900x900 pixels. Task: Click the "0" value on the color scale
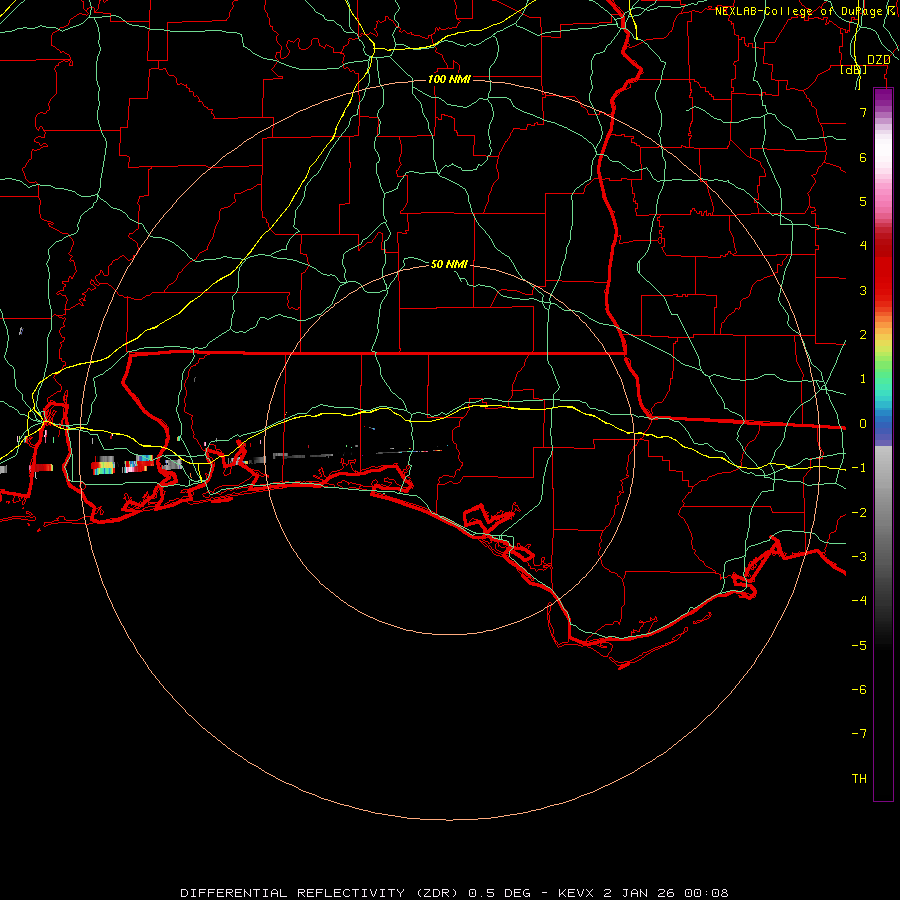863,424
